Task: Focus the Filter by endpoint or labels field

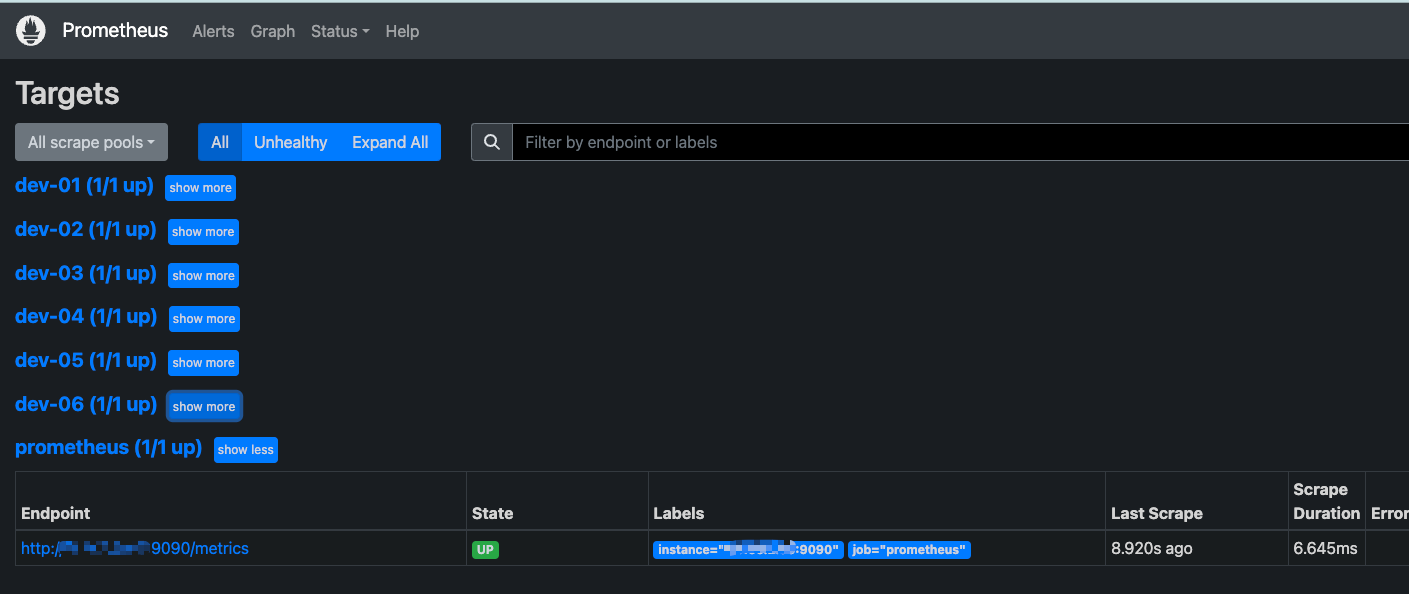Action: 960,142
